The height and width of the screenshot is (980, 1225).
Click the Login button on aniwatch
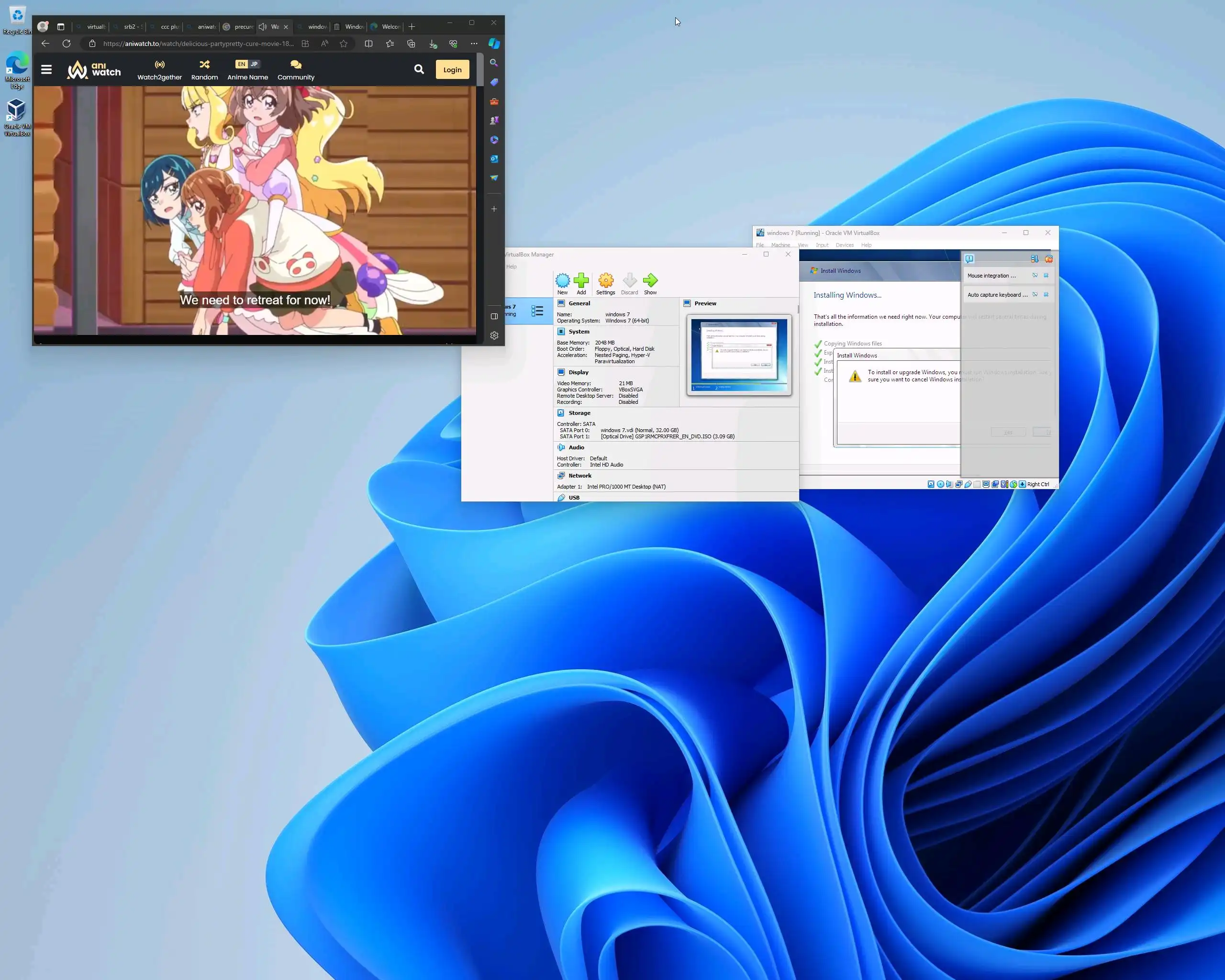pos(452,70)
